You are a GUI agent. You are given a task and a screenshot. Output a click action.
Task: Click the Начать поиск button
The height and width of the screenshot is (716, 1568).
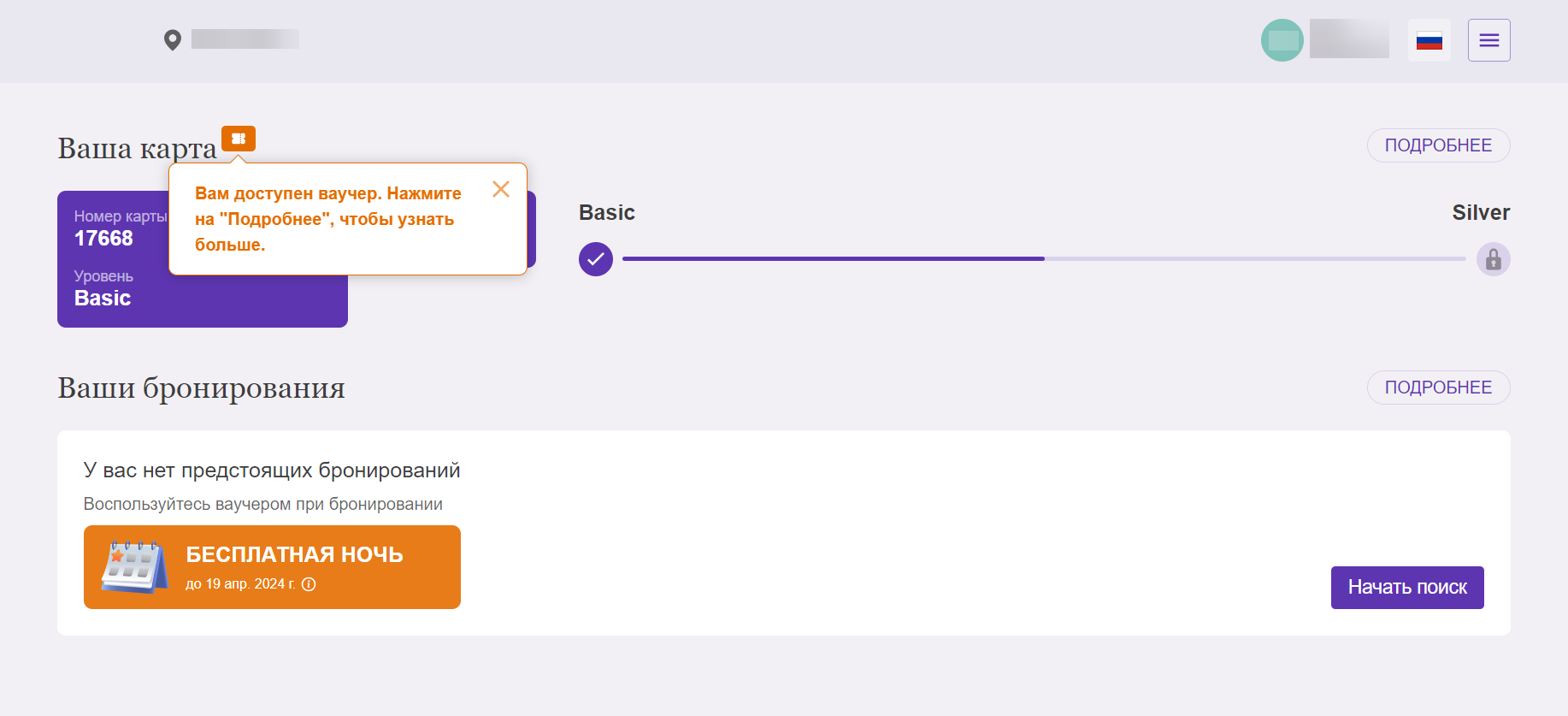1407,588
